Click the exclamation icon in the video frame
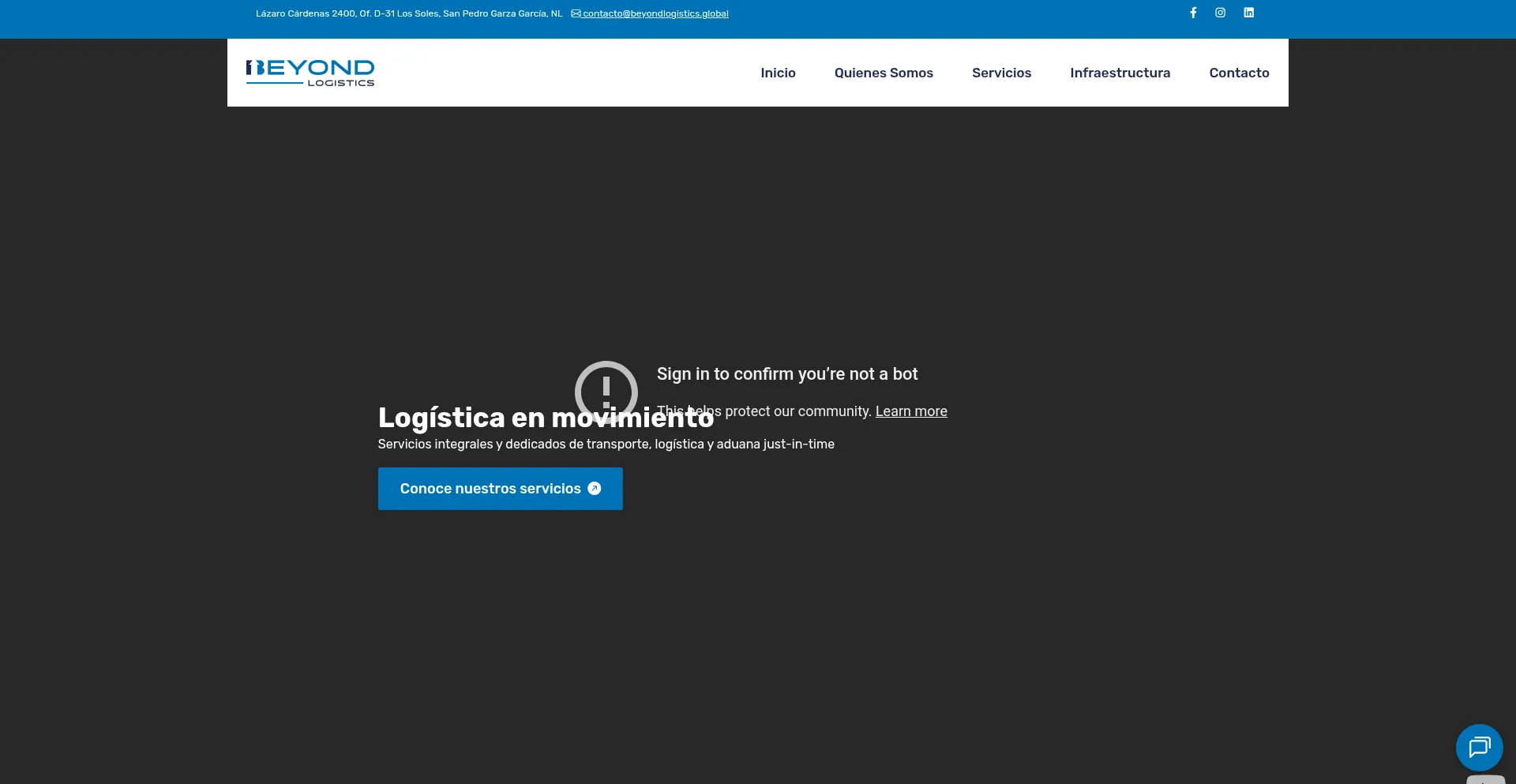This screenshot has width=1516, height=784. coord(606,392)
